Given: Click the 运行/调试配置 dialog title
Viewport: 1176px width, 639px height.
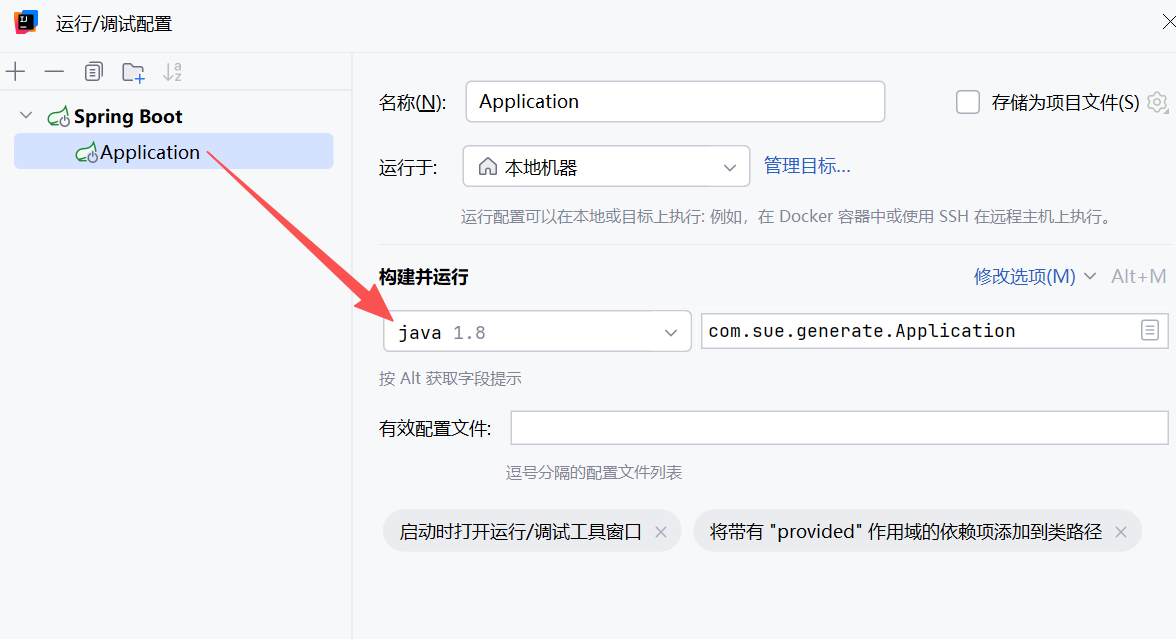Looking at the screenshot, I should click(114, 23).
